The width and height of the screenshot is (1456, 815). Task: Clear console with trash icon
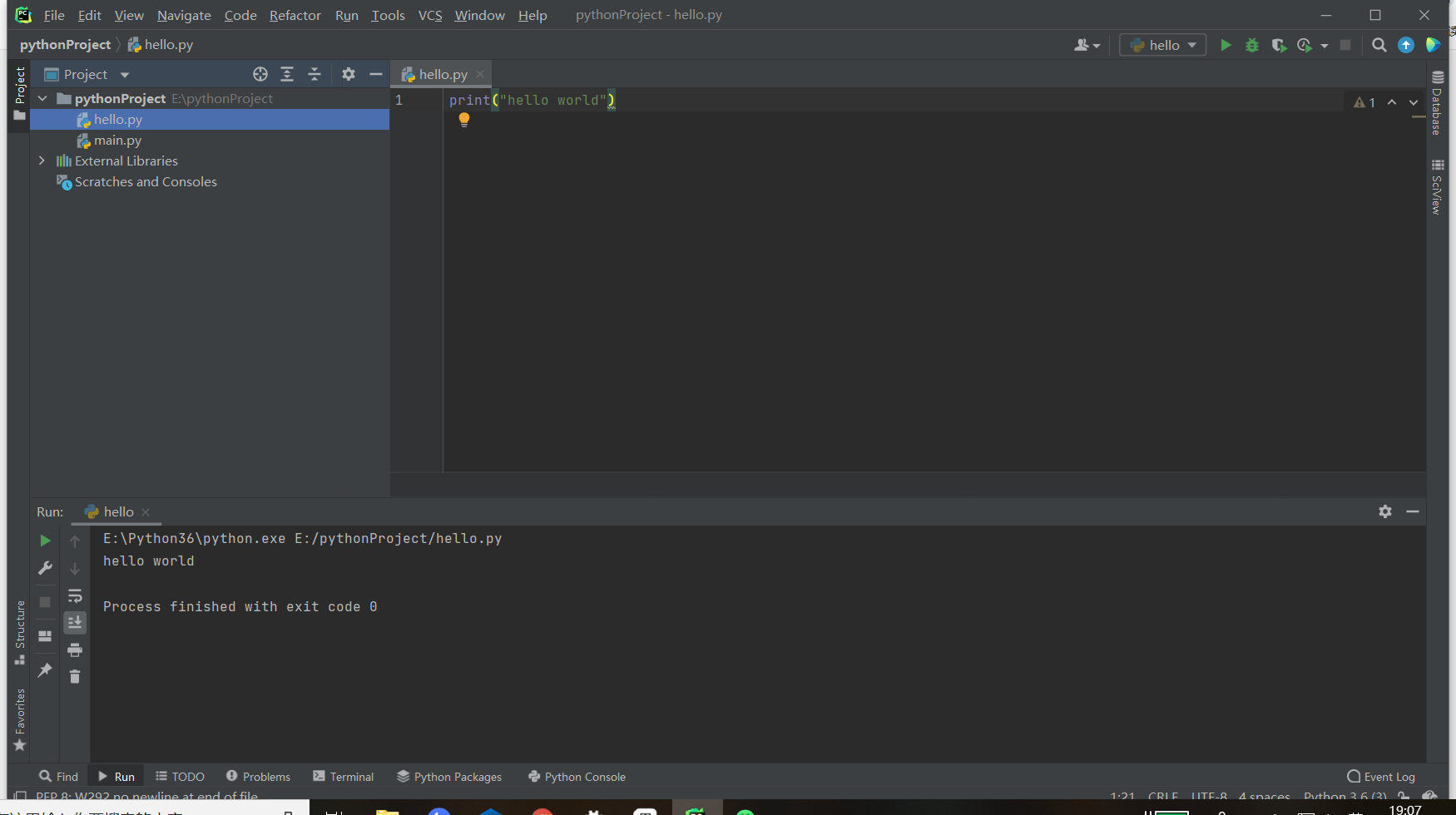pos(75,676)
